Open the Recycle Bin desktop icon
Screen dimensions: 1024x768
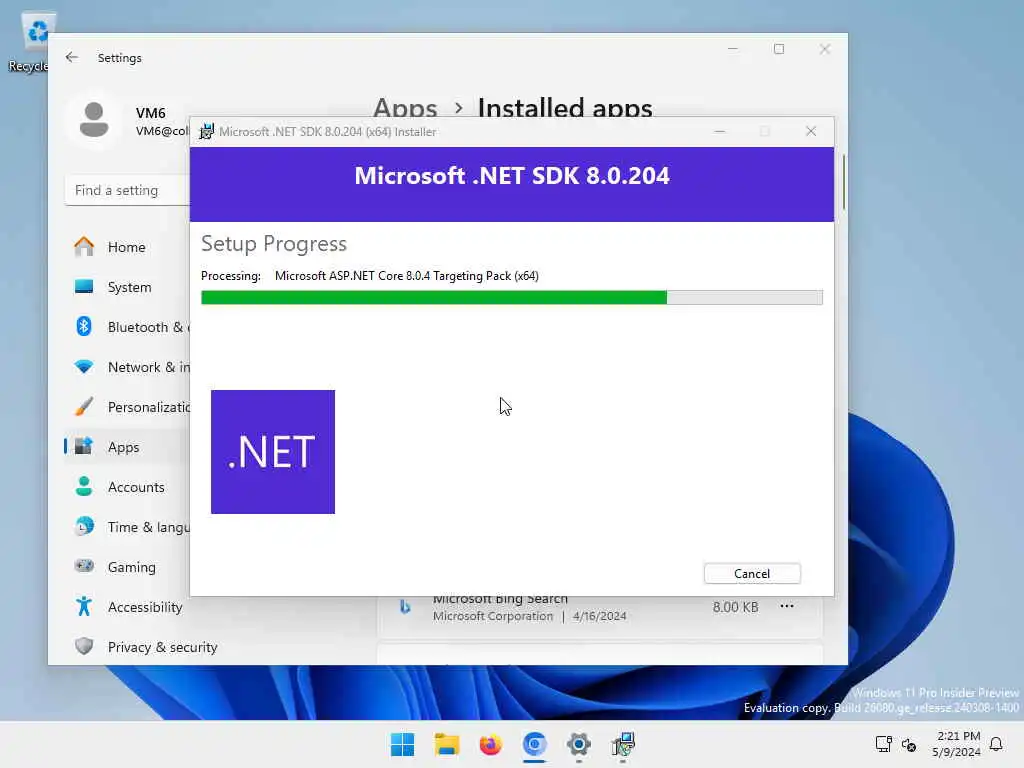coord(31,43)
